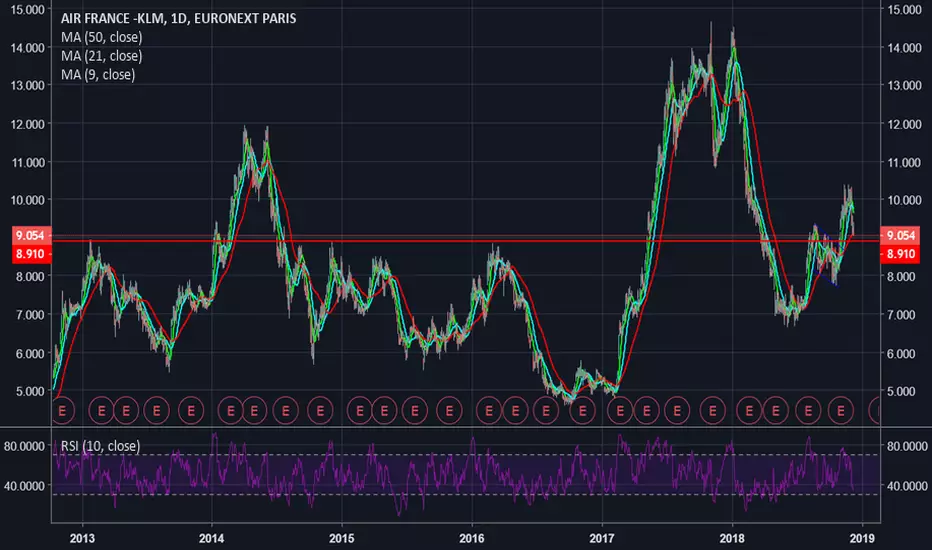Screen dimensions: 932x550
Task: Click the 9.054 price tag on right axis
Action: click(x=901, y=235)
